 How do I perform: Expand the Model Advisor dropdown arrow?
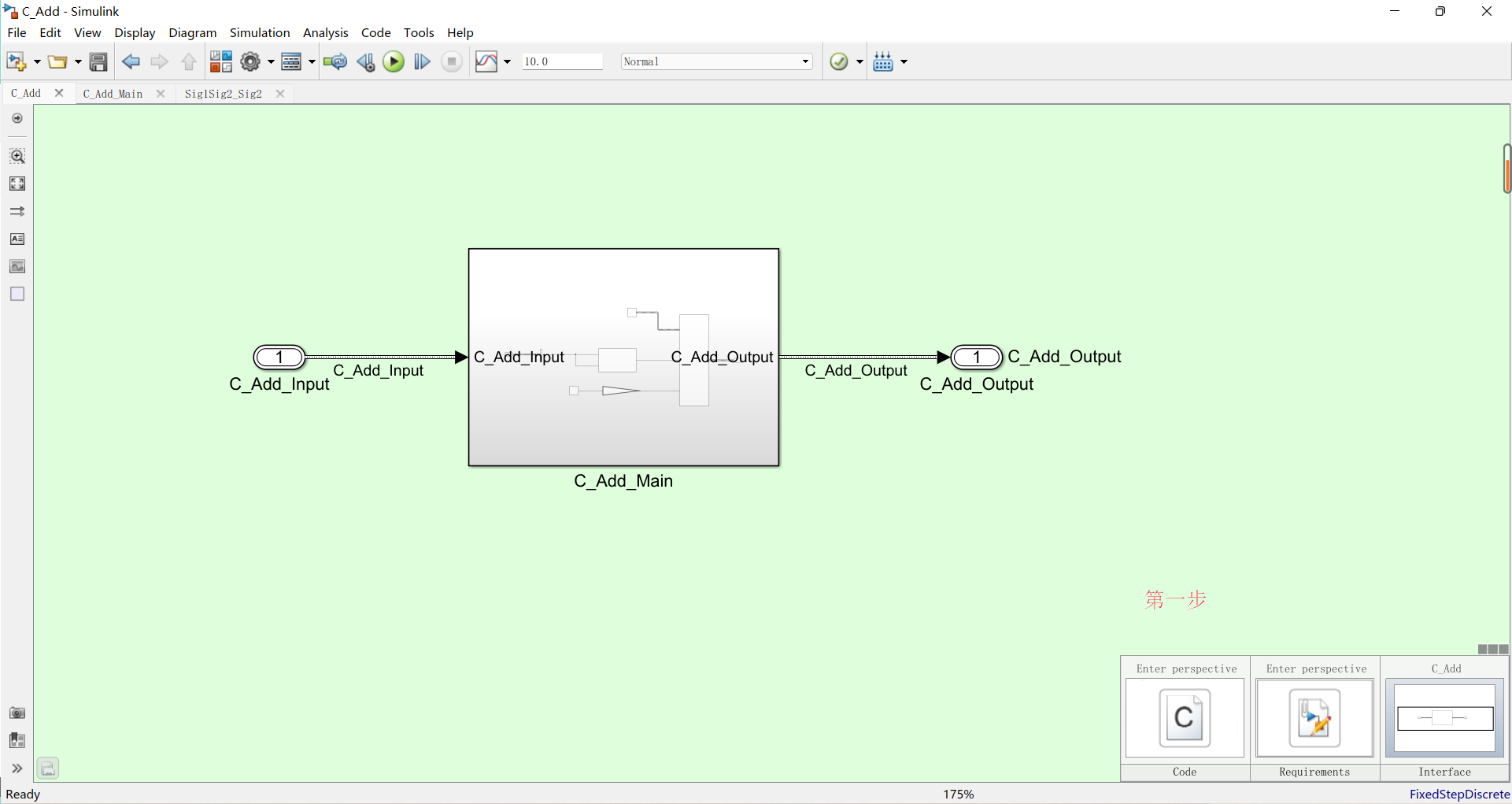tap(860, 61)
